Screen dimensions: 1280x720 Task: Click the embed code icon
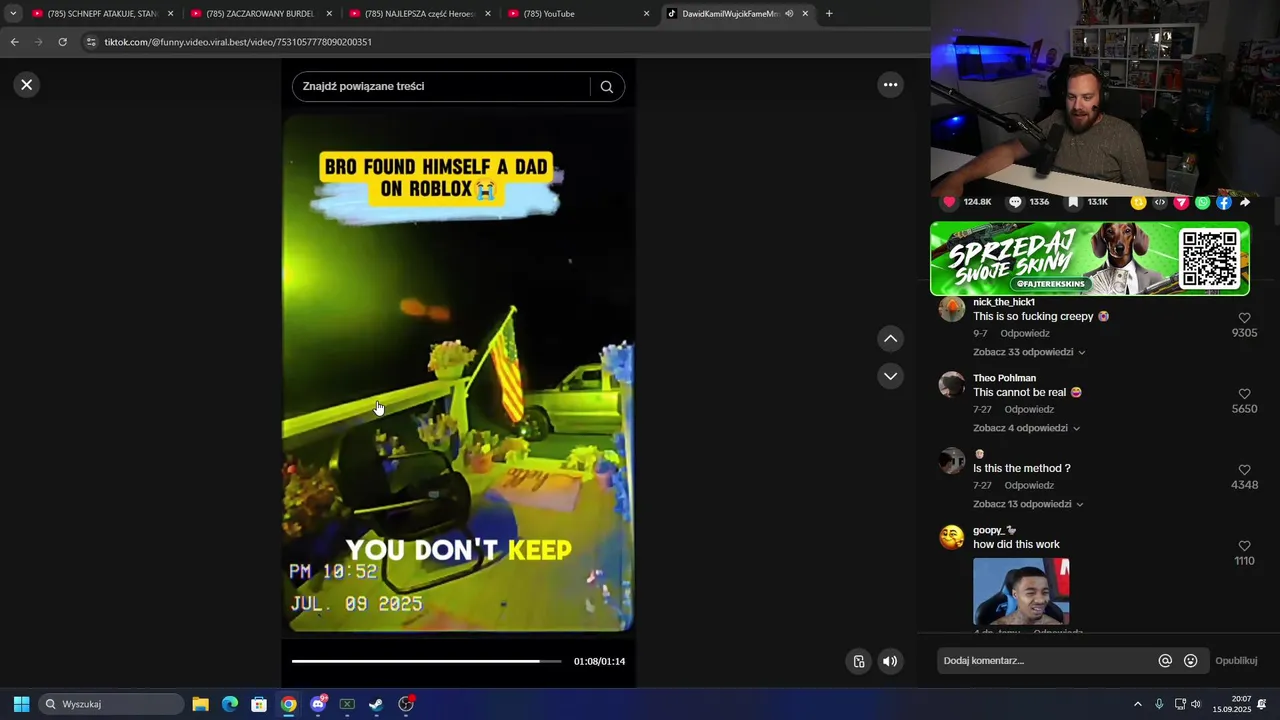(1160, 202)
